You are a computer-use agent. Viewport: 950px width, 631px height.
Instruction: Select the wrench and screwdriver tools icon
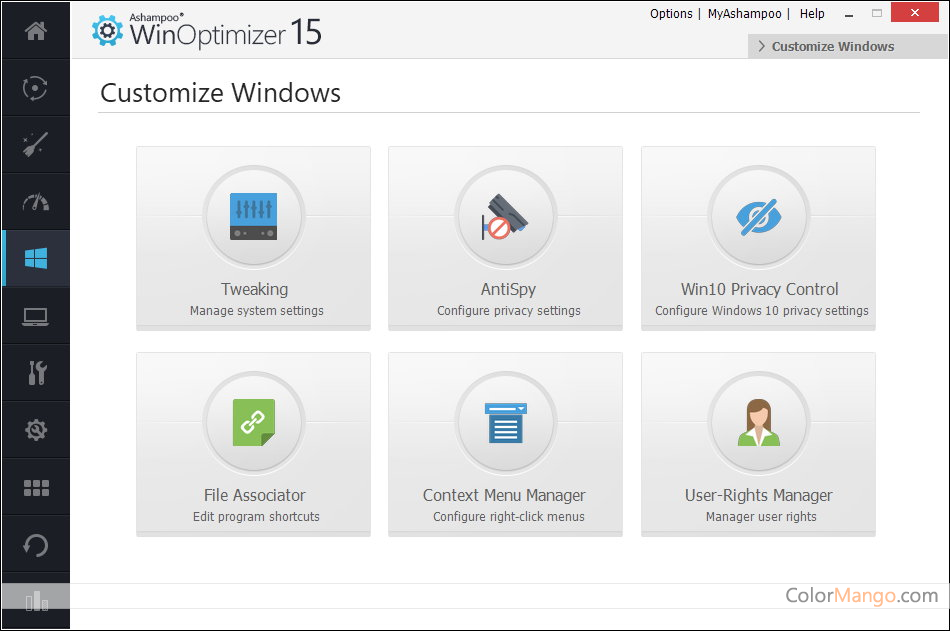pos(36,373)
